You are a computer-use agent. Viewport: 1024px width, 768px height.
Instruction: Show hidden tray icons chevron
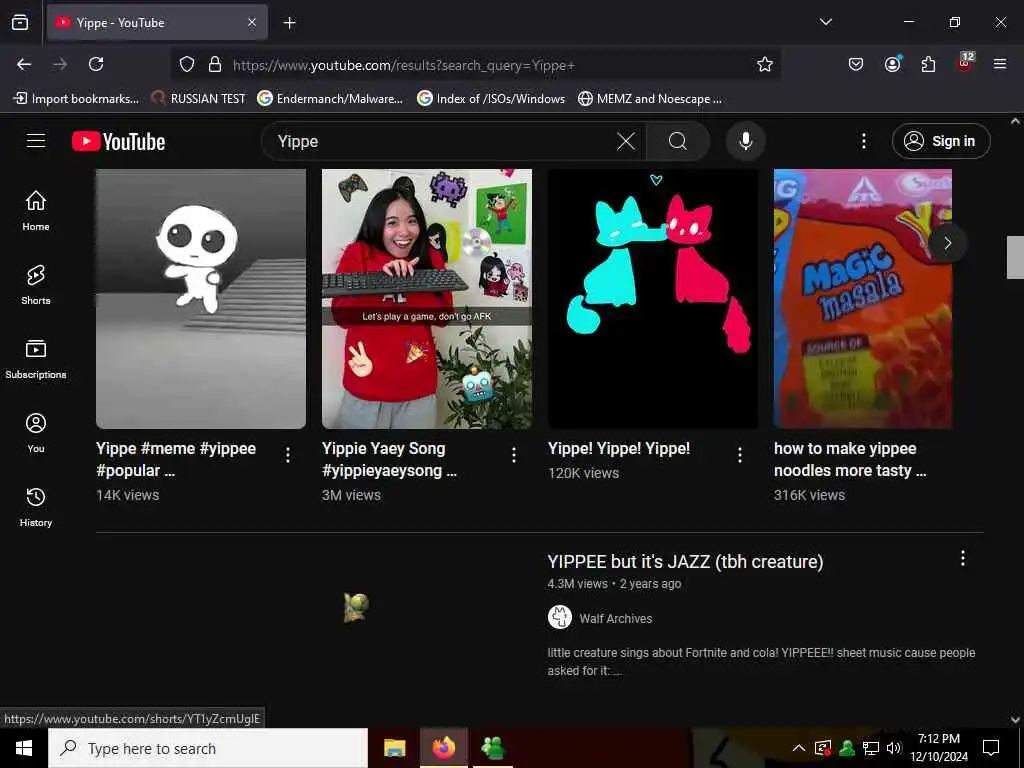[798, 748]
